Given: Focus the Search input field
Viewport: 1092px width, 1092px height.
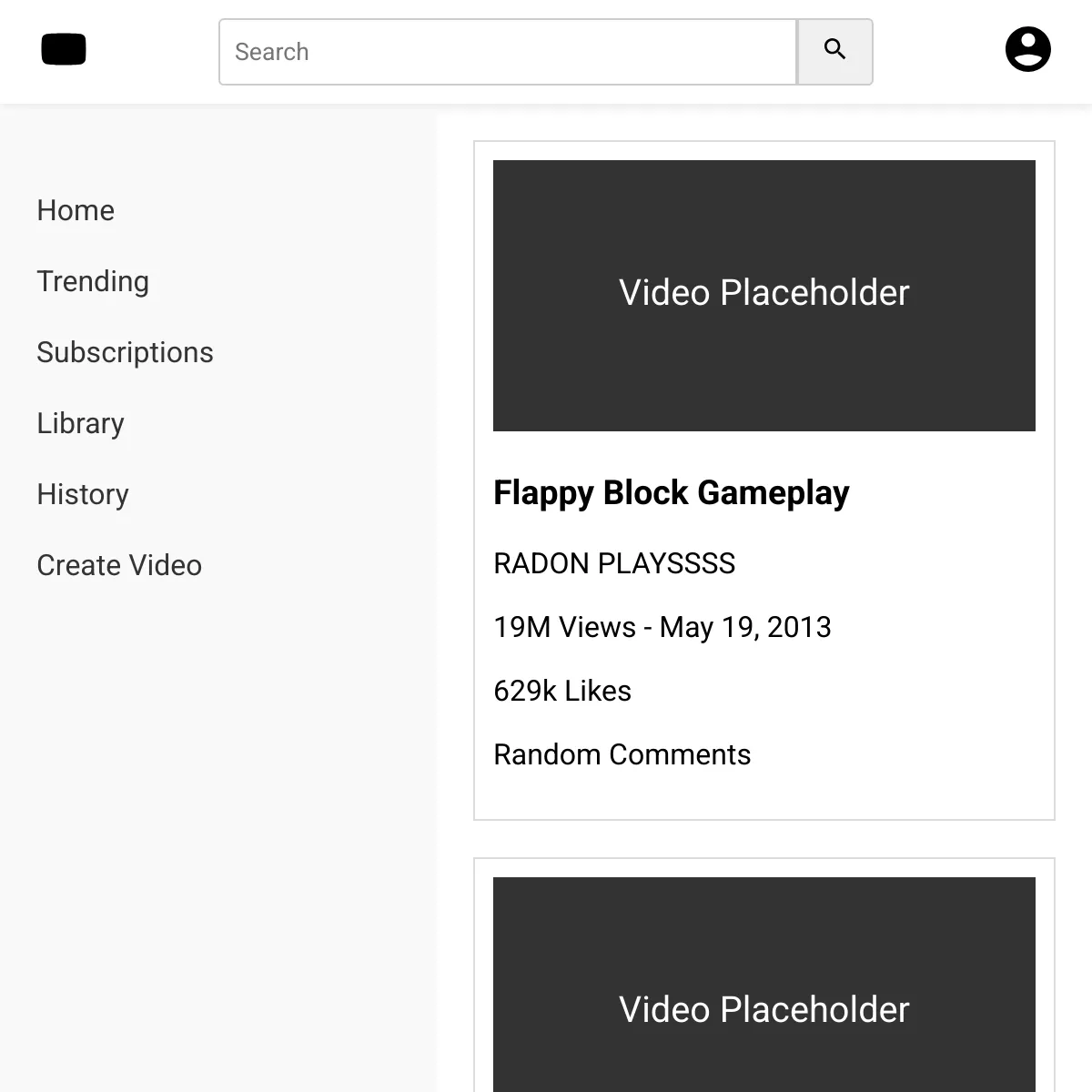Looking at the screenshot, I should pyautogui.click(x=508, y=52).
